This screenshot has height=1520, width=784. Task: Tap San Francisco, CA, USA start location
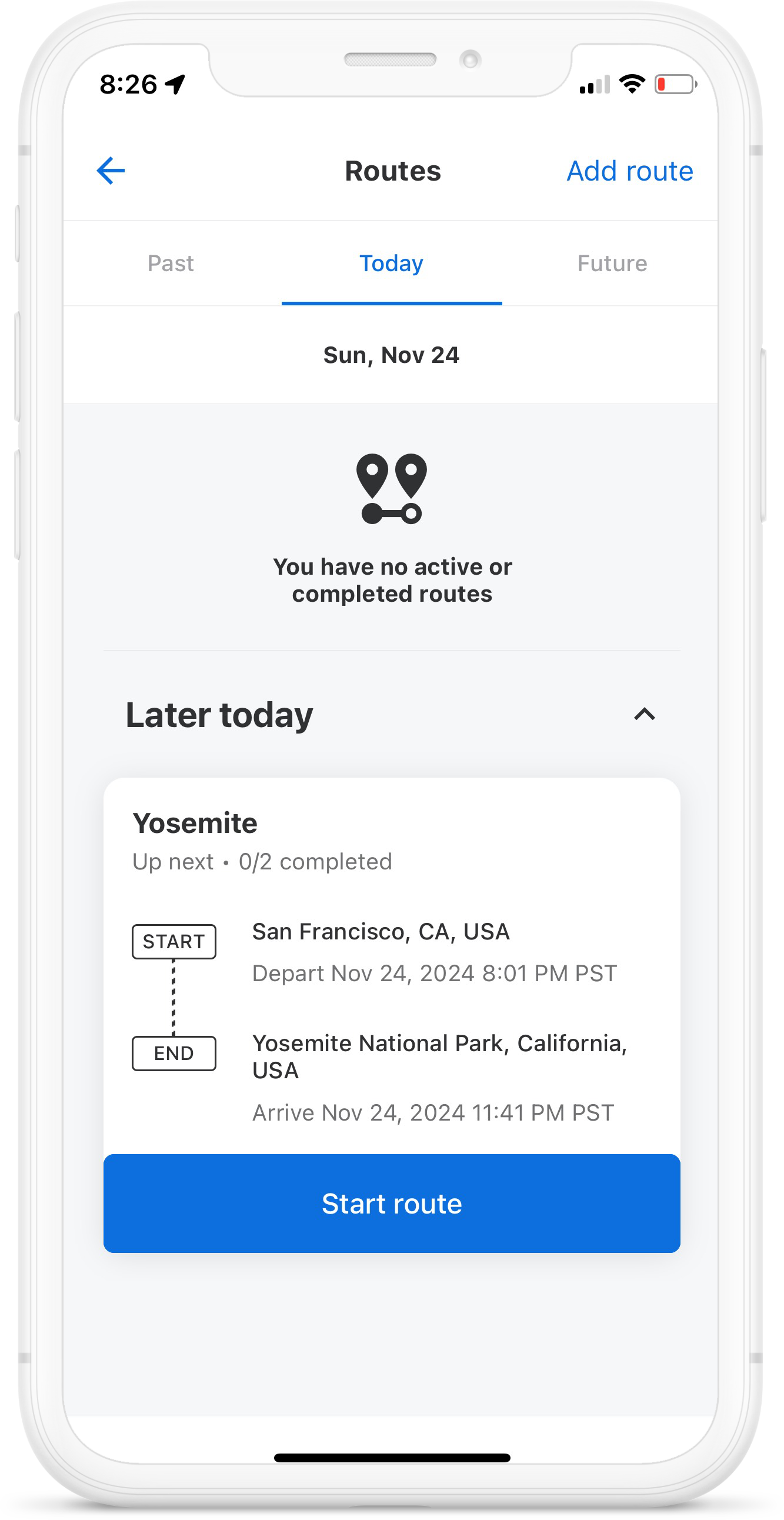pos(381,932)
